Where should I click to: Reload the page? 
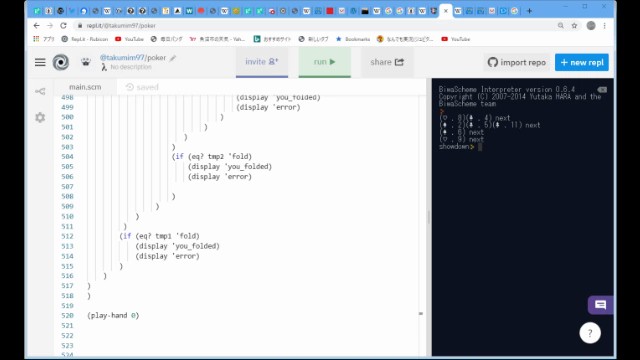click(x=63, y=25)
